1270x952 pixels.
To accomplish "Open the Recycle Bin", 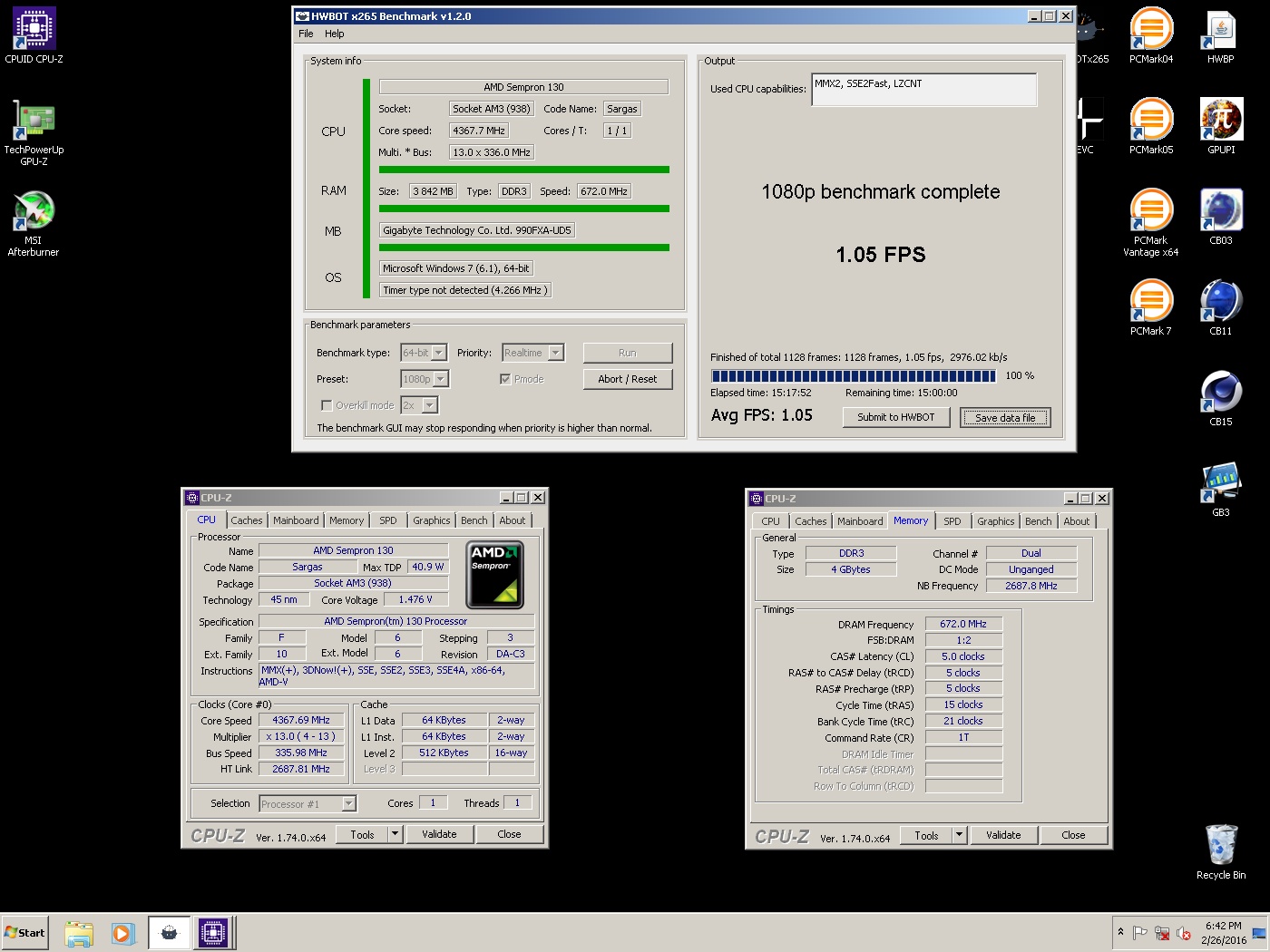I will tap(1221, 852).
